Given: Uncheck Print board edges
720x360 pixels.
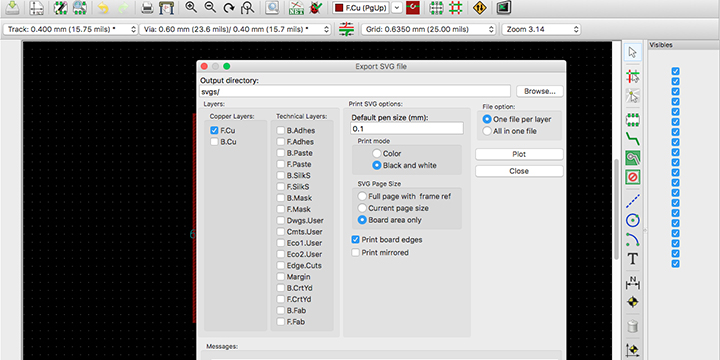Looking at the screenshot, I should tap(355, 240).
